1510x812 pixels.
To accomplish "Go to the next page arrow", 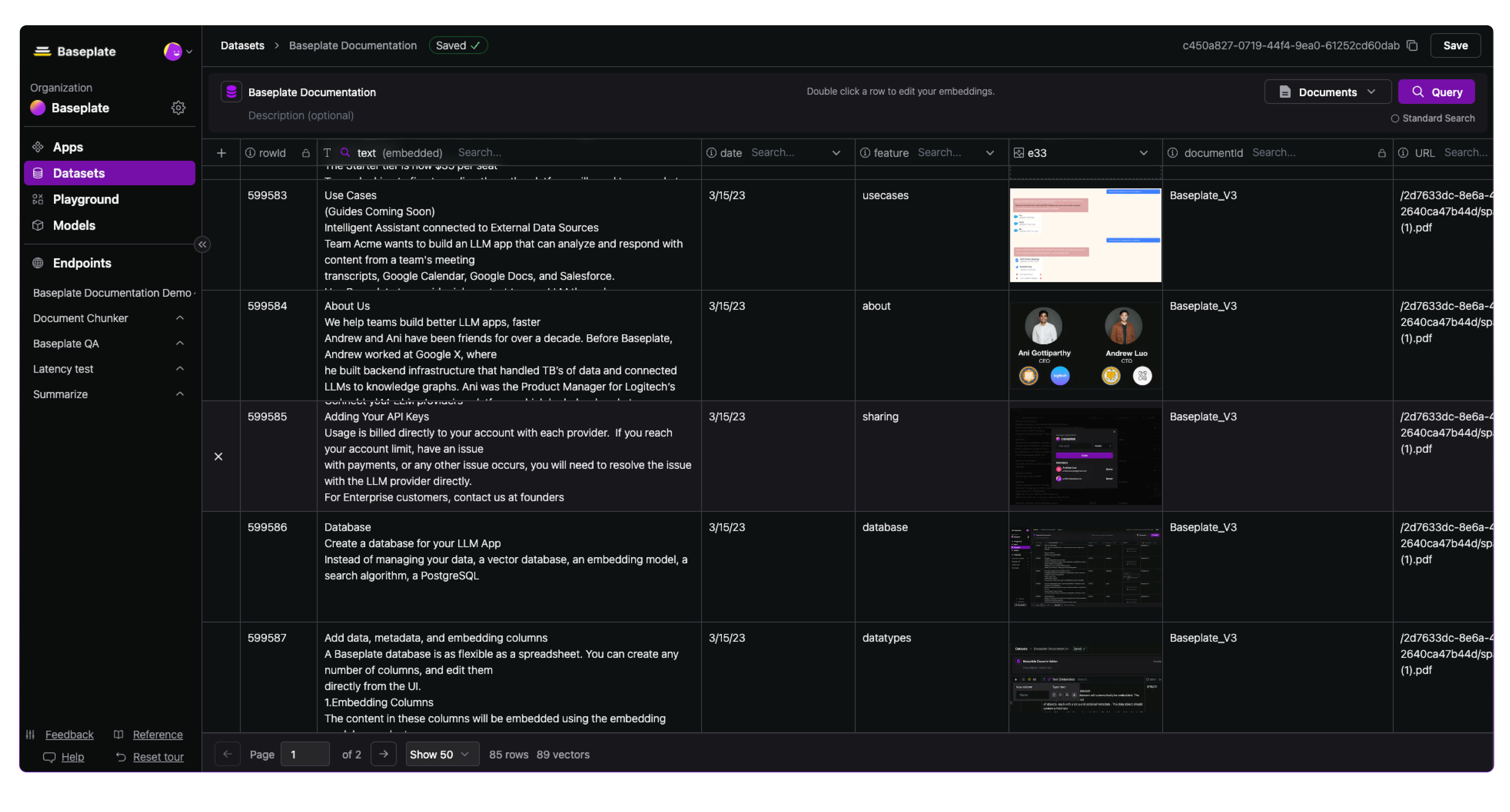I will pos(383,754).
